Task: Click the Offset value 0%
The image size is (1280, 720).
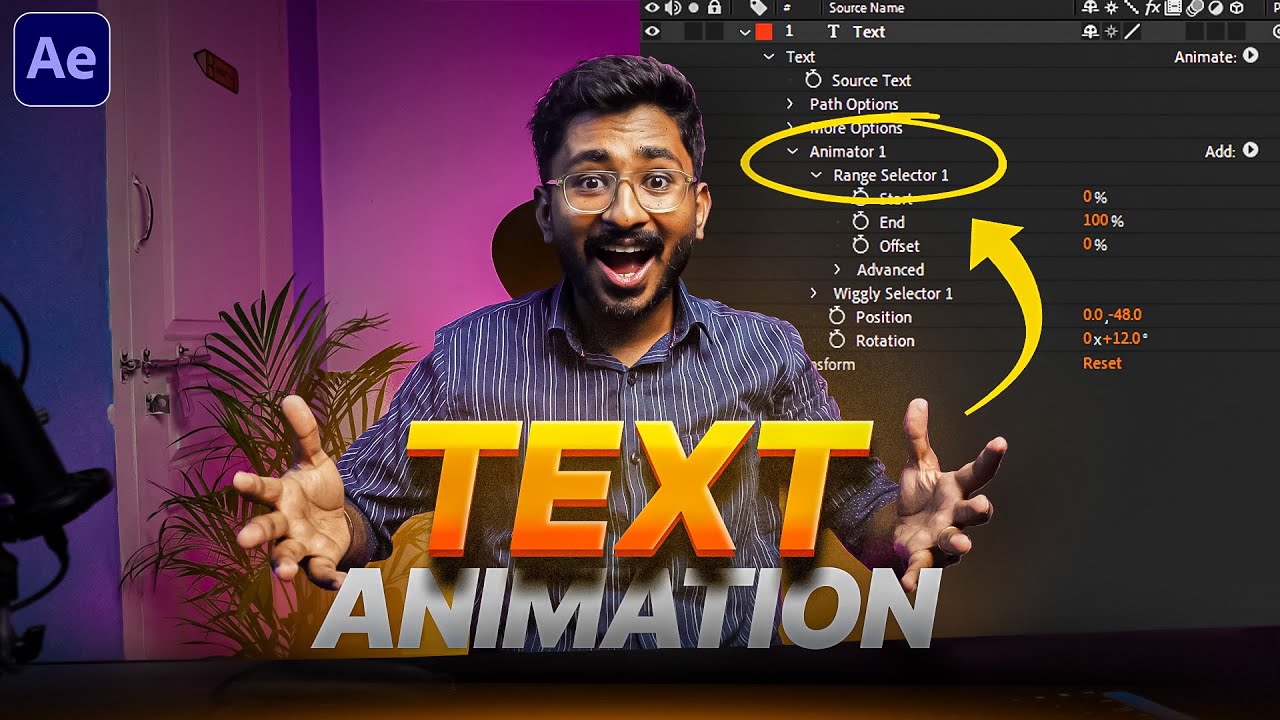Action: [1095, 244]
